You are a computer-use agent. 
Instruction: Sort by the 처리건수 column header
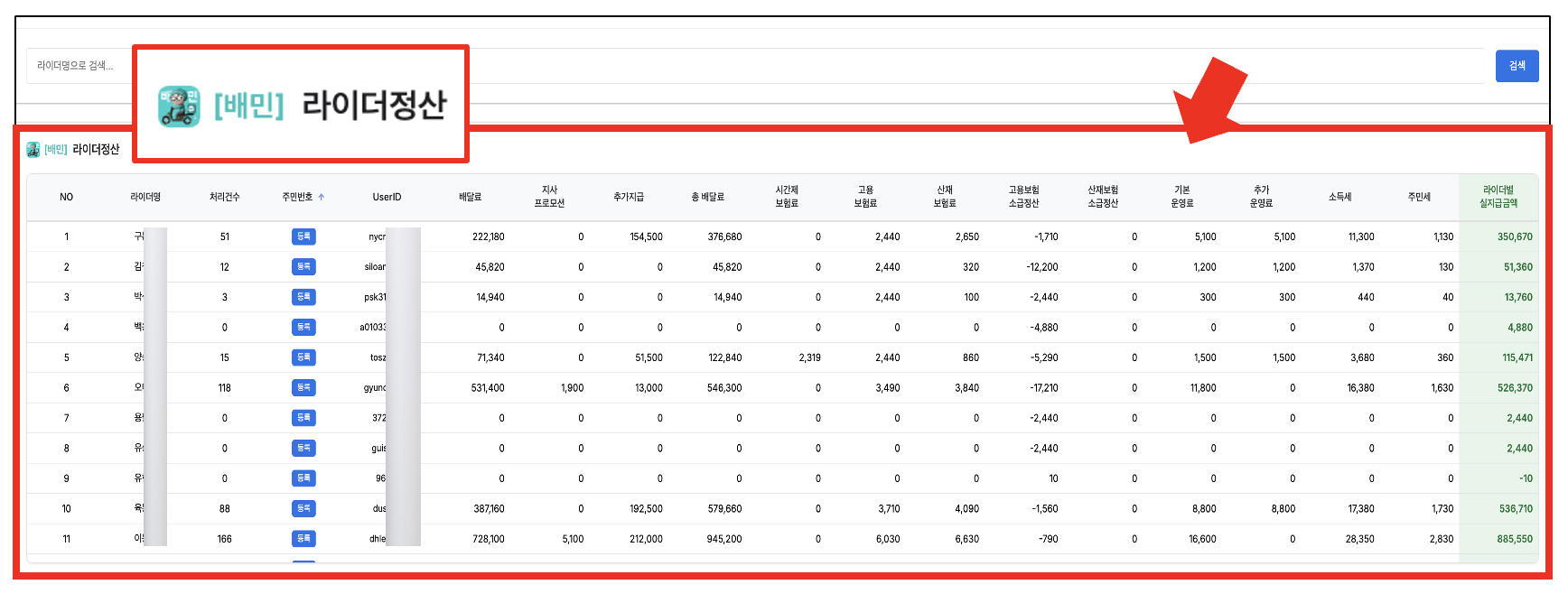224,197
